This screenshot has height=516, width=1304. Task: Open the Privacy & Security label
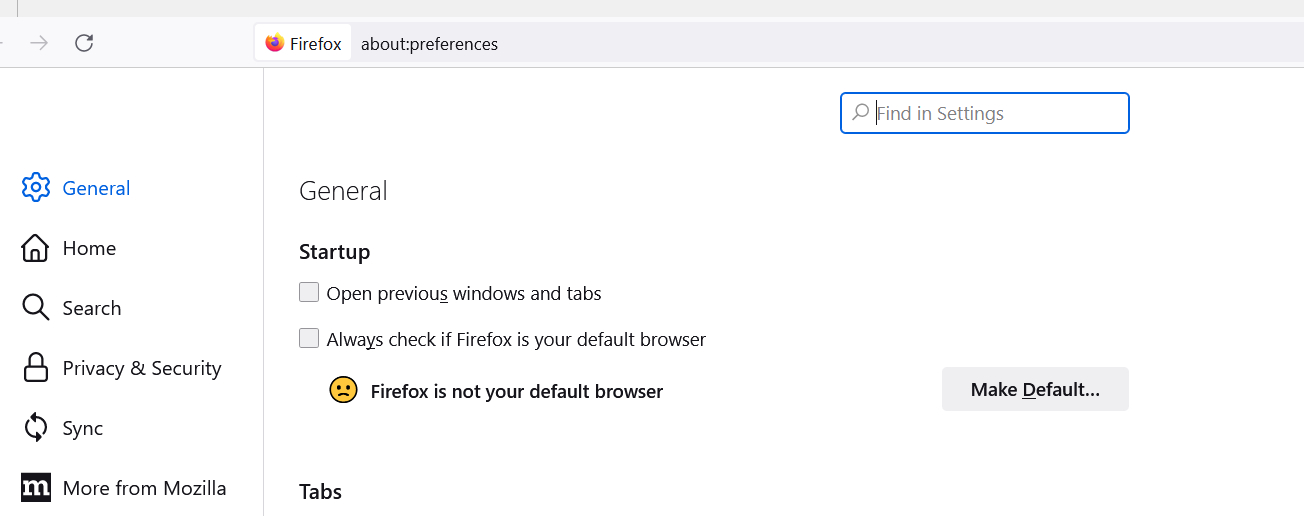click(142, 368)
